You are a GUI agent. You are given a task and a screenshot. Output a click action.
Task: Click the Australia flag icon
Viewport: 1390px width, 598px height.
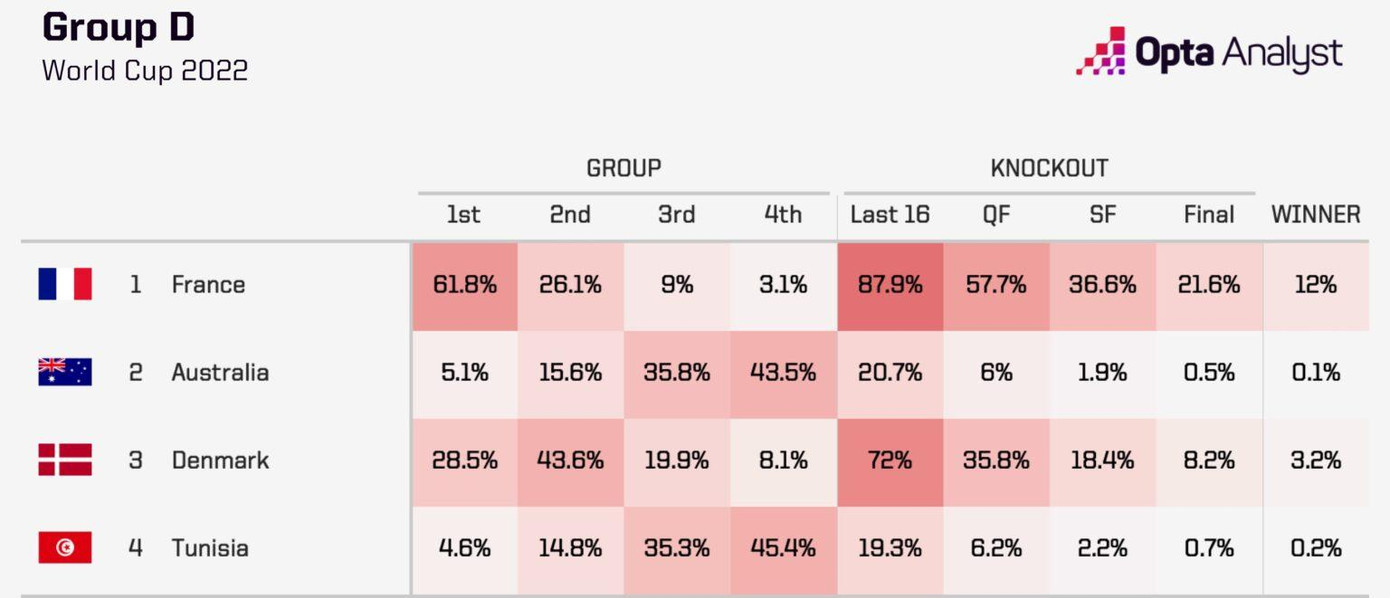(65, 372)
